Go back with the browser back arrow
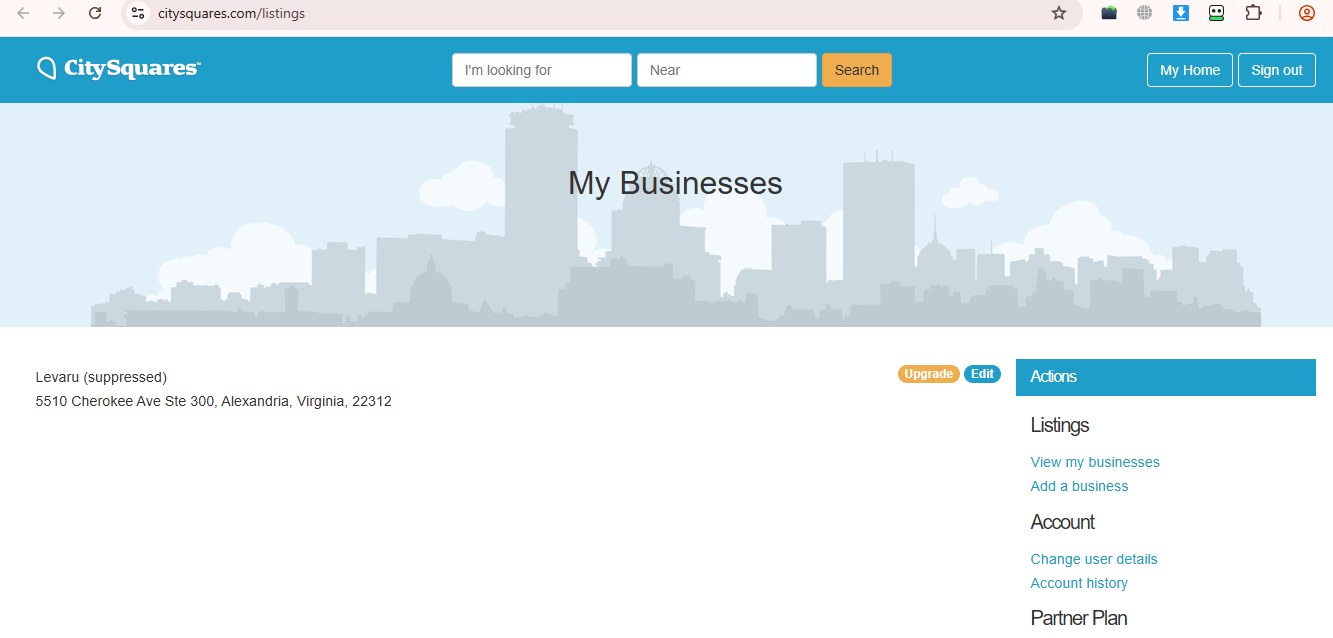Screen dimensions: 1333x638 (23, 13)
